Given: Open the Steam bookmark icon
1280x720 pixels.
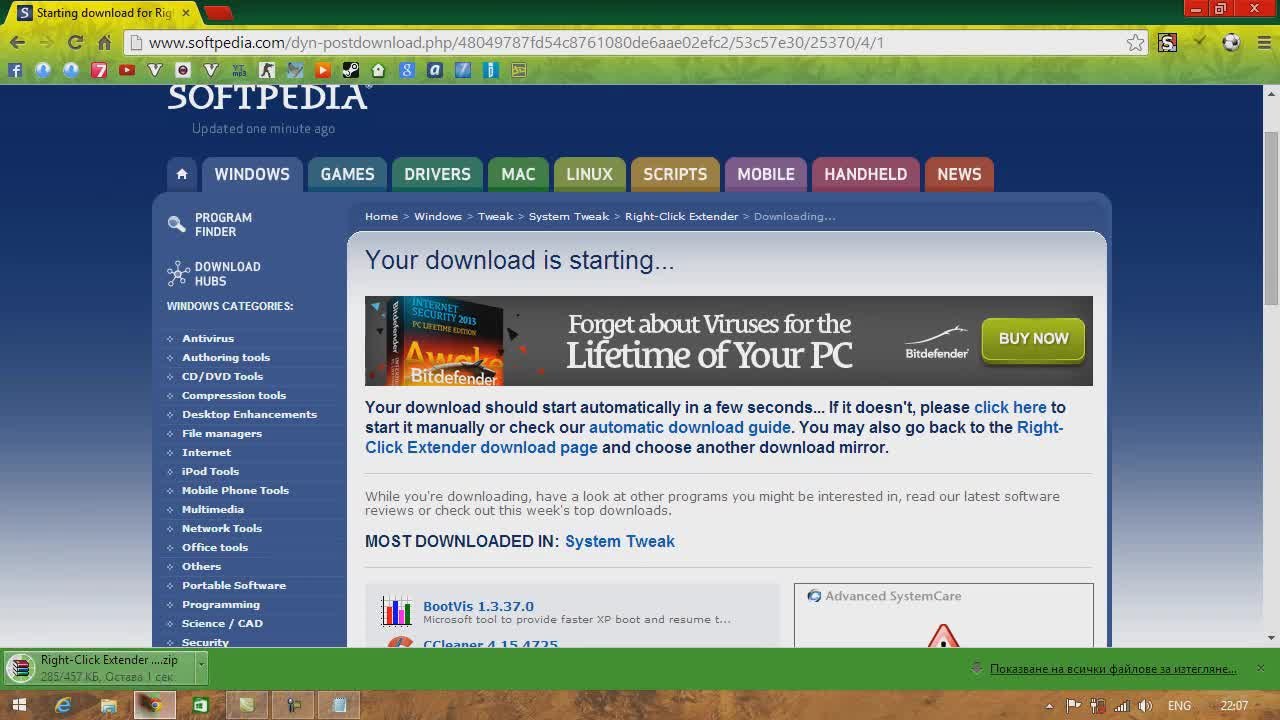Looking at the screenshot, I should [350, 70].
